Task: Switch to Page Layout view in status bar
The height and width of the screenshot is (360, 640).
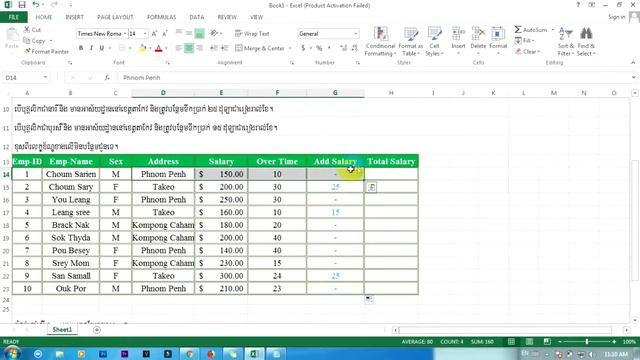Action: tap(529, 341)
